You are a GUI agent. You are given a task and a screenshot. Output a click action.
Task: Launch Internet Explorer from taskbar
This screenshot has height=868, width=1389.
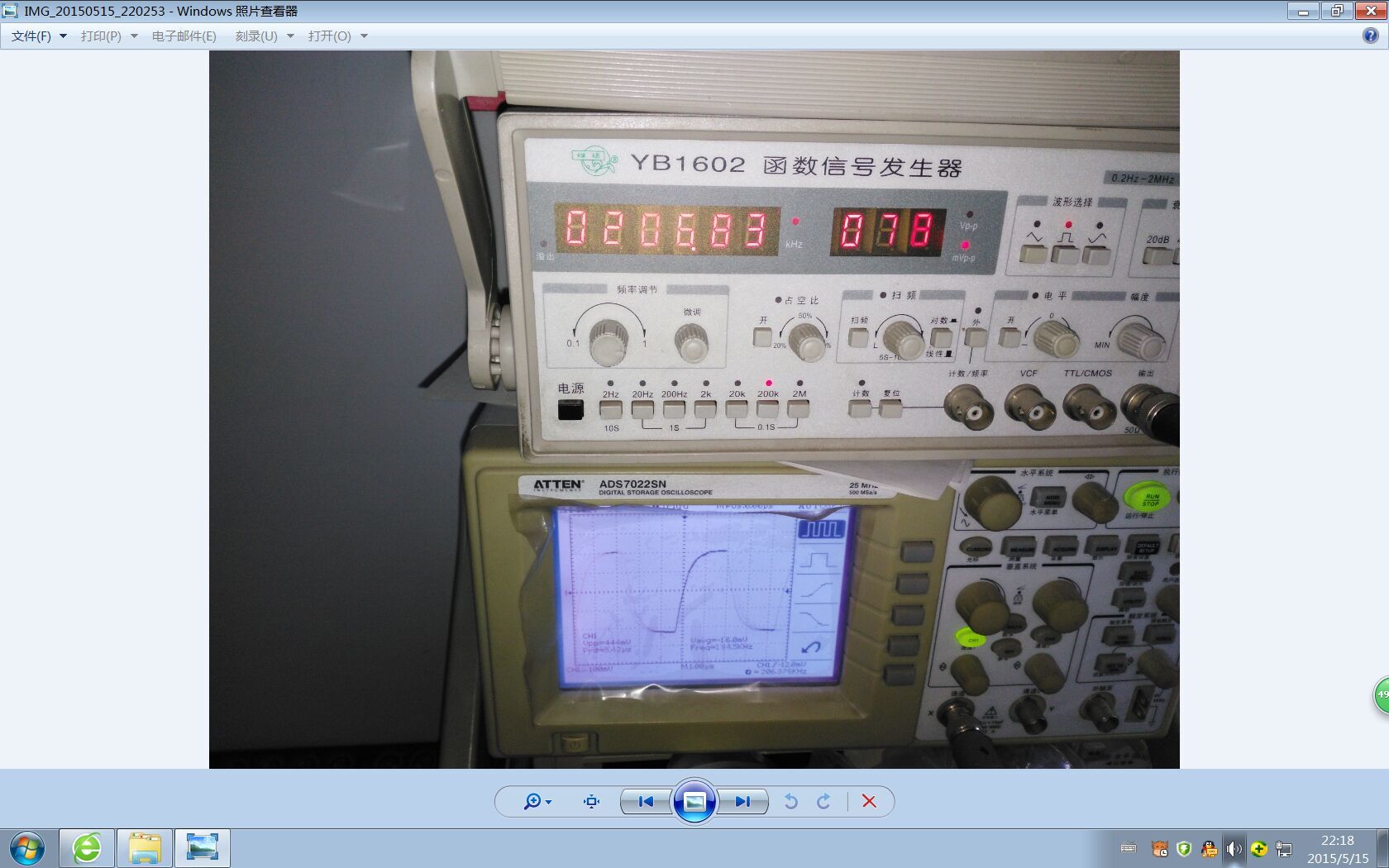(x=87, y=848)
